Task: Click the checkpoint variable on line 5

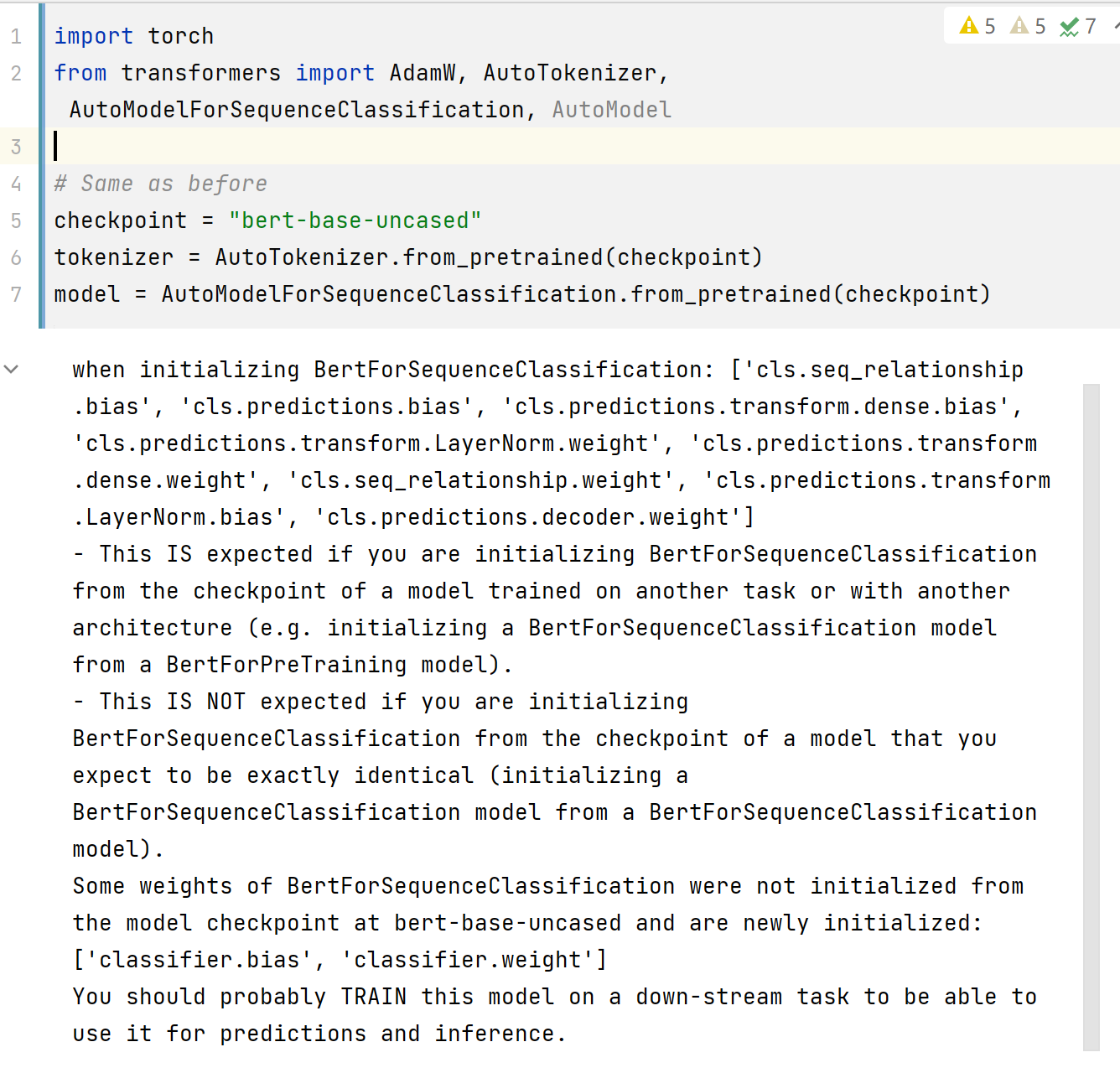Action: point(121,220)
